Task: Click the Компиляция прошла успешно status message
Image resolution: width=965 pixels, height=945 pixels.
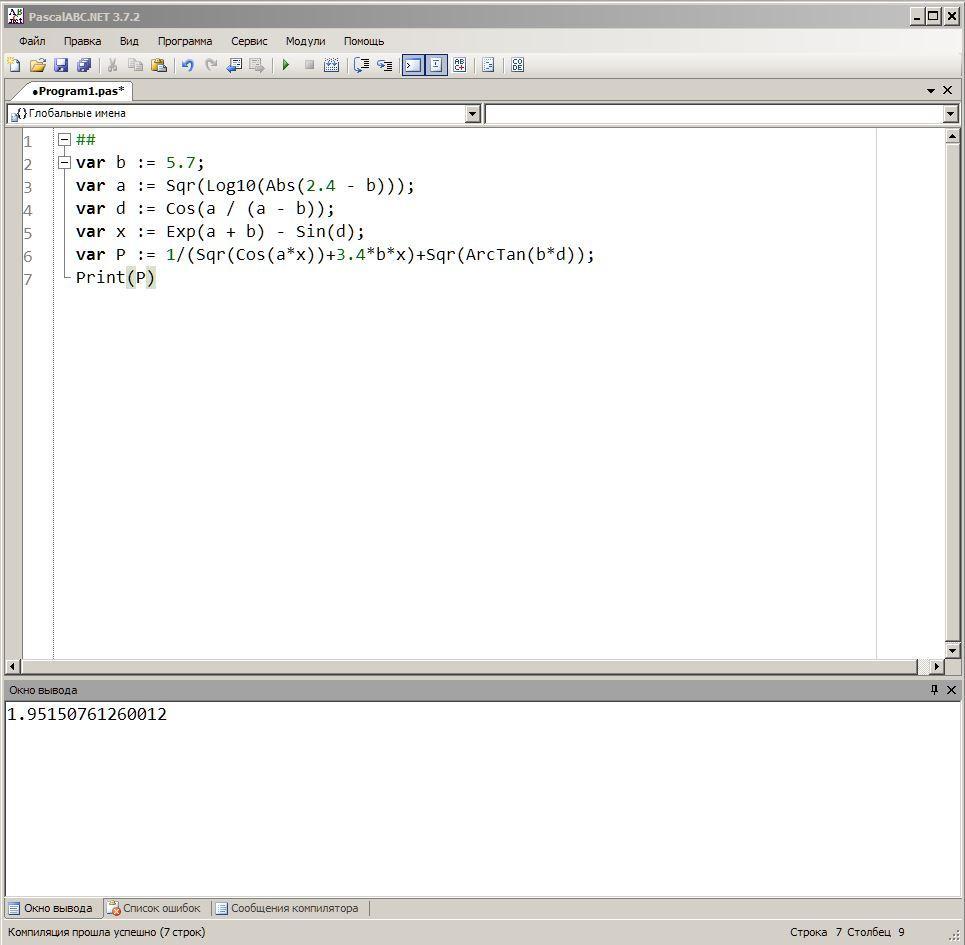Action: click(x=106, y=932)
